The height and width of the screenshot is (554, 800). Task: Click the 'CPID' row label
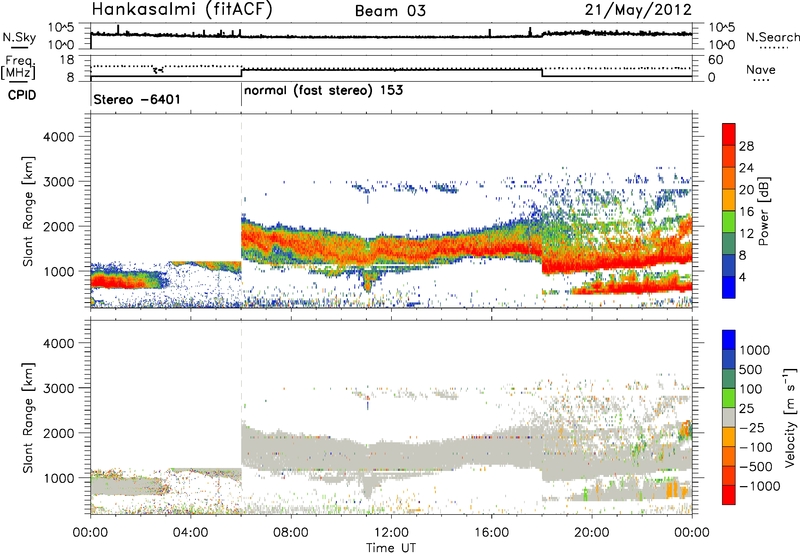click(x=21, y=95)
